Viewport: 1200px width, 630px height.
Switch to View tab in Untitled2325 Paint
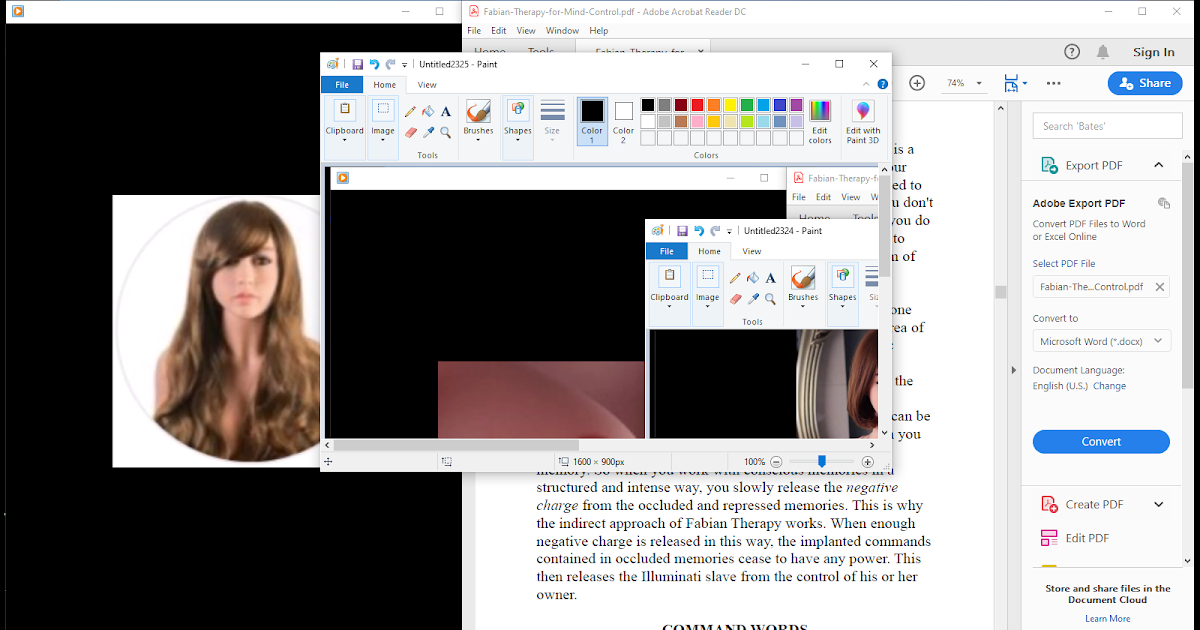[427, 85]
